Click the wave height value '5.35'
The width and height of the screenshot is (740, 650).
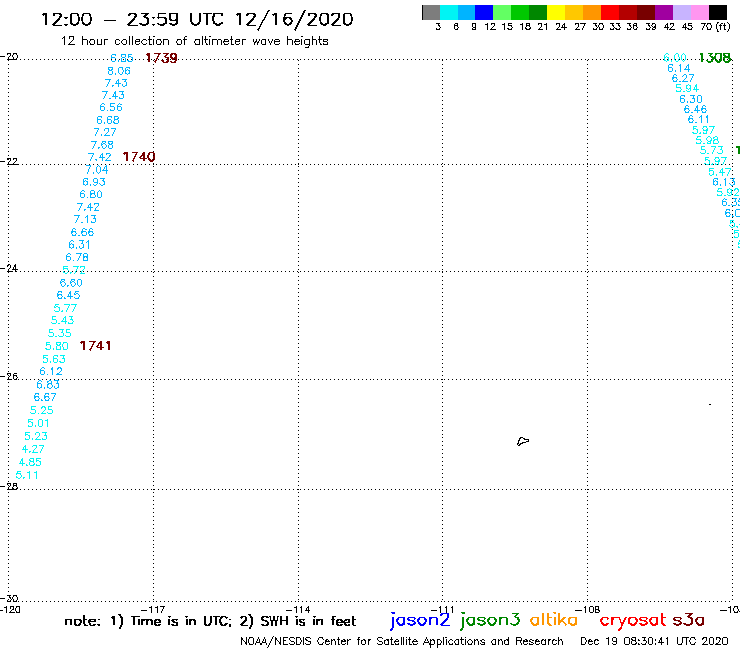pyautogui.click(x=59, y=333)
